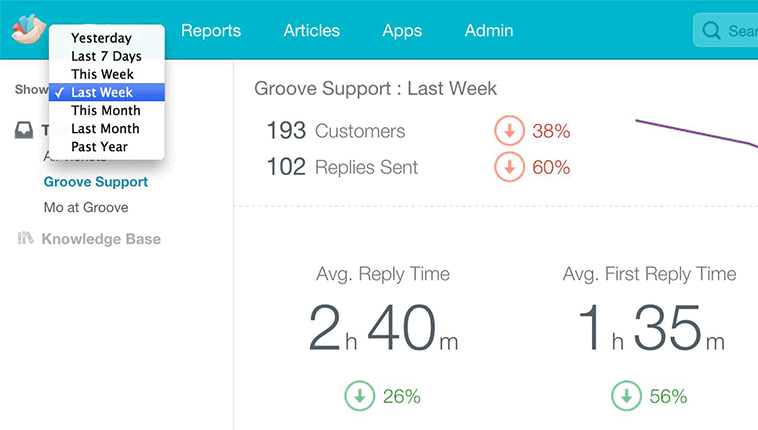Click the inbox tray icon in sidebar
This screenshot has width=758, height=430.
point(25,131)
